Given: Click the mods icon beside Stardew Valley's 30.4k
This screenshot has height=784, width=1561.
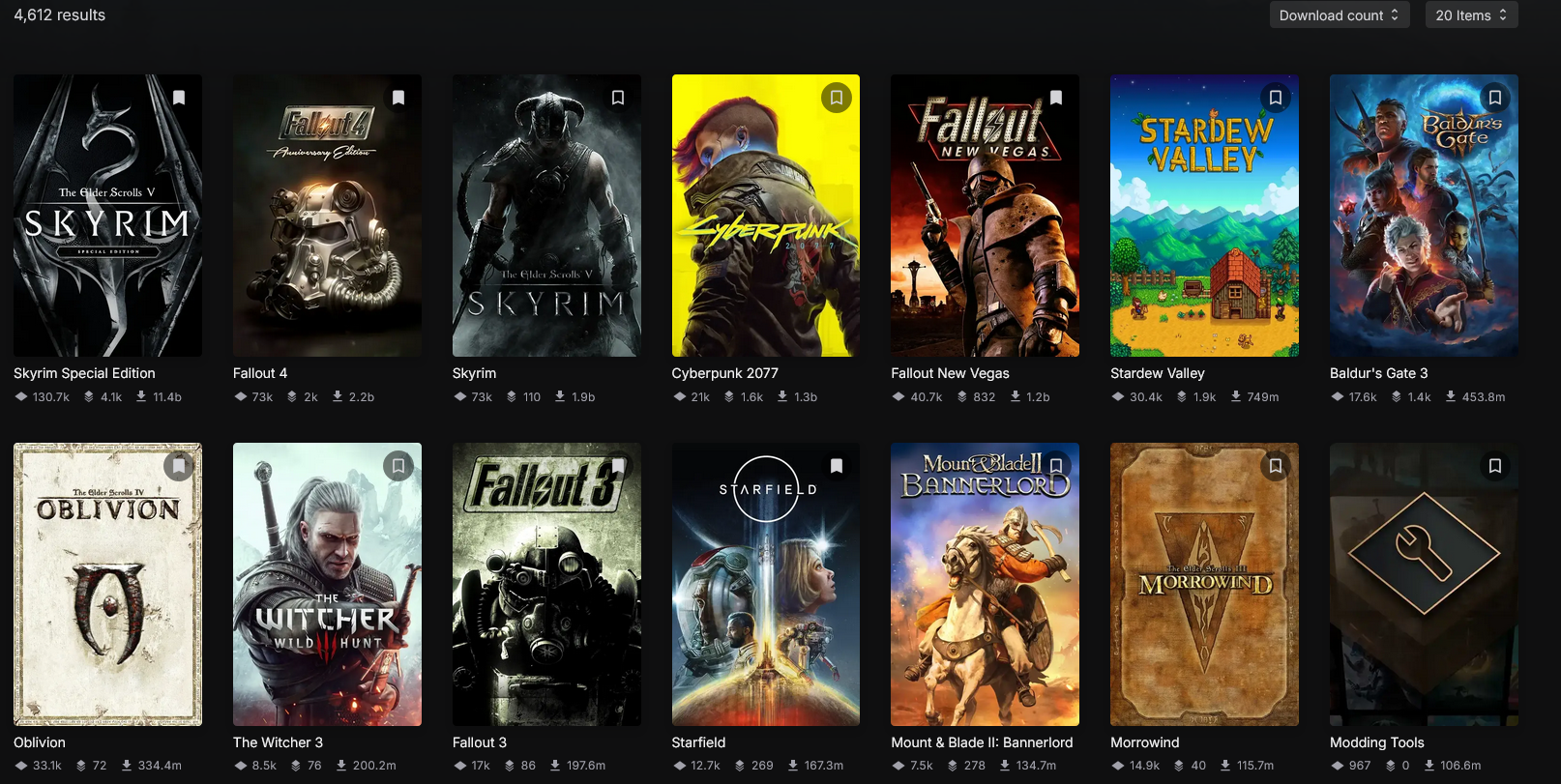Looking at the screenshot, I should [x=1118, y=396].
